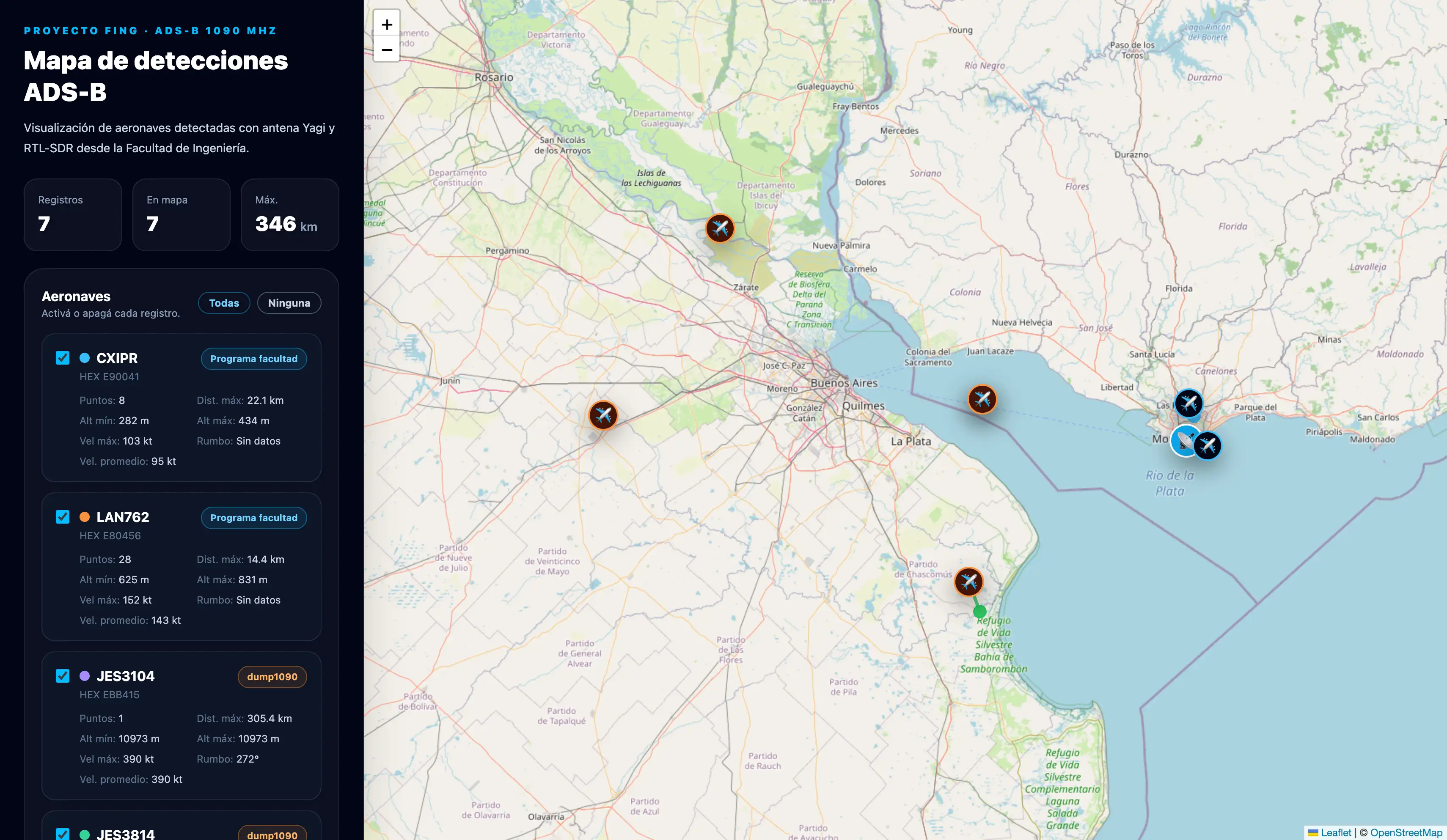Click the Rosario map label
This screenshot has width=1447, height=840.
click(x=494, y=77)
